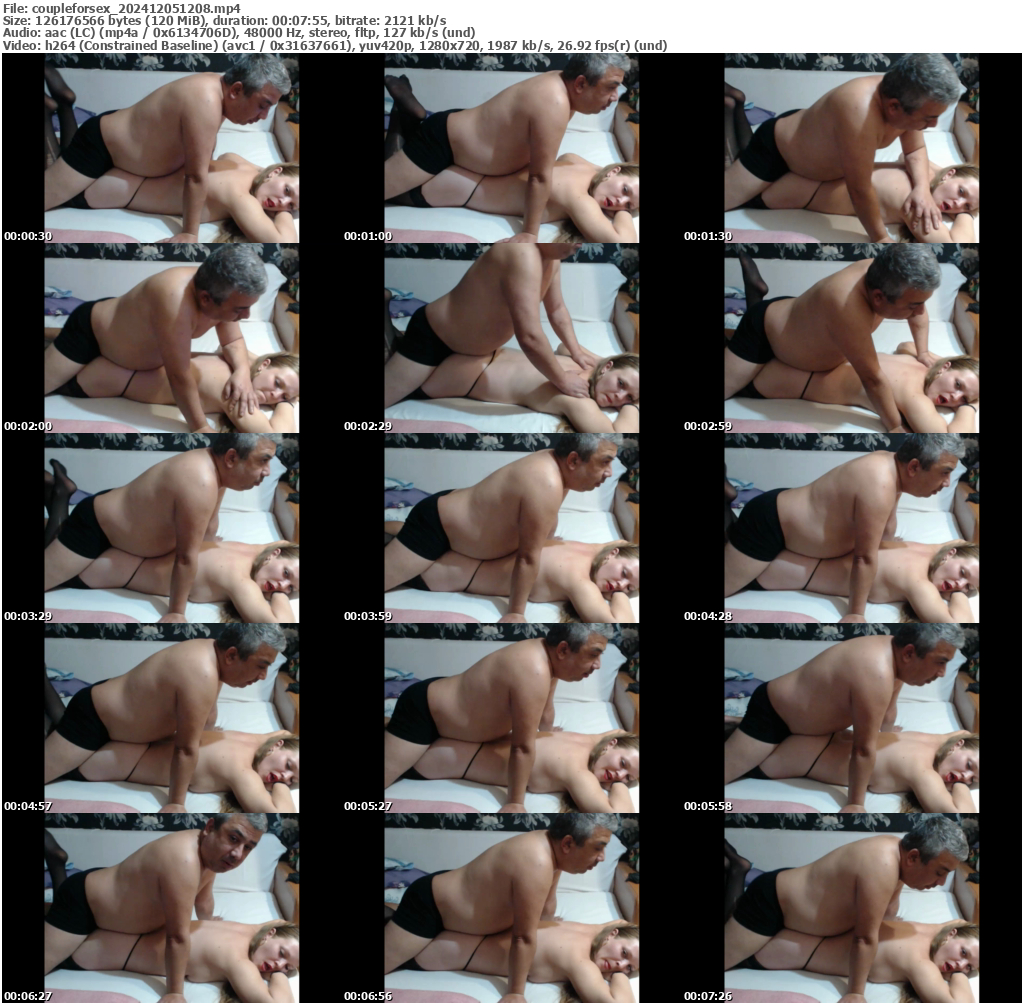Open the 00:06:27 preview thumbnail
The image size is (1024, 1003).
pyautogui.click(x=170, y=908)
